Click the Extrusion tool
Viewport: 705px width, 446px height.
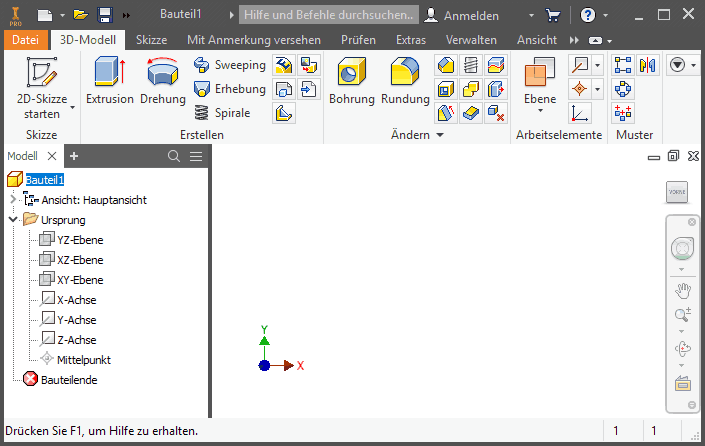[x=109, y=80]
